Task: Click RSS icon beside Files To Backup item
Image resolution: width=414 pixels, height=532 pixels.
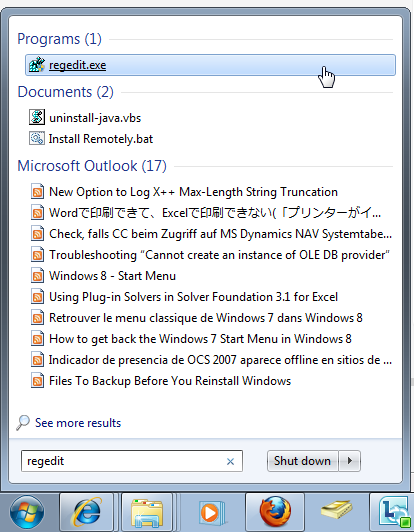Action: click(37, 381)
